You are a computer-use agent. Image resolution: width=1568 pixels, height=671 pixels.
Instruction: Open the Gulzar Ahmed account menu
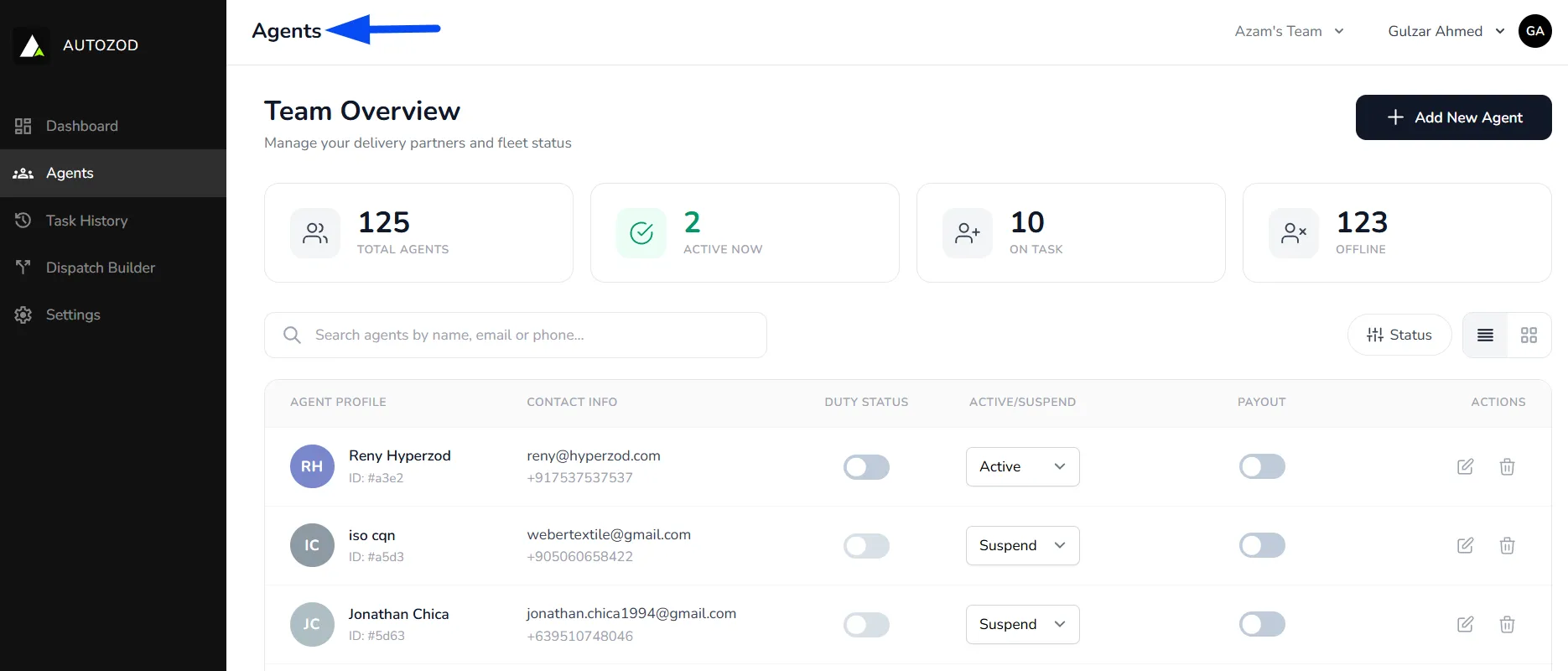point(1446,31)
